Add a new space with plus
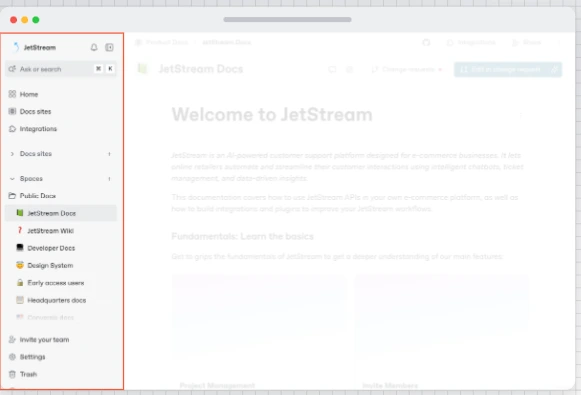 [109, 179]
